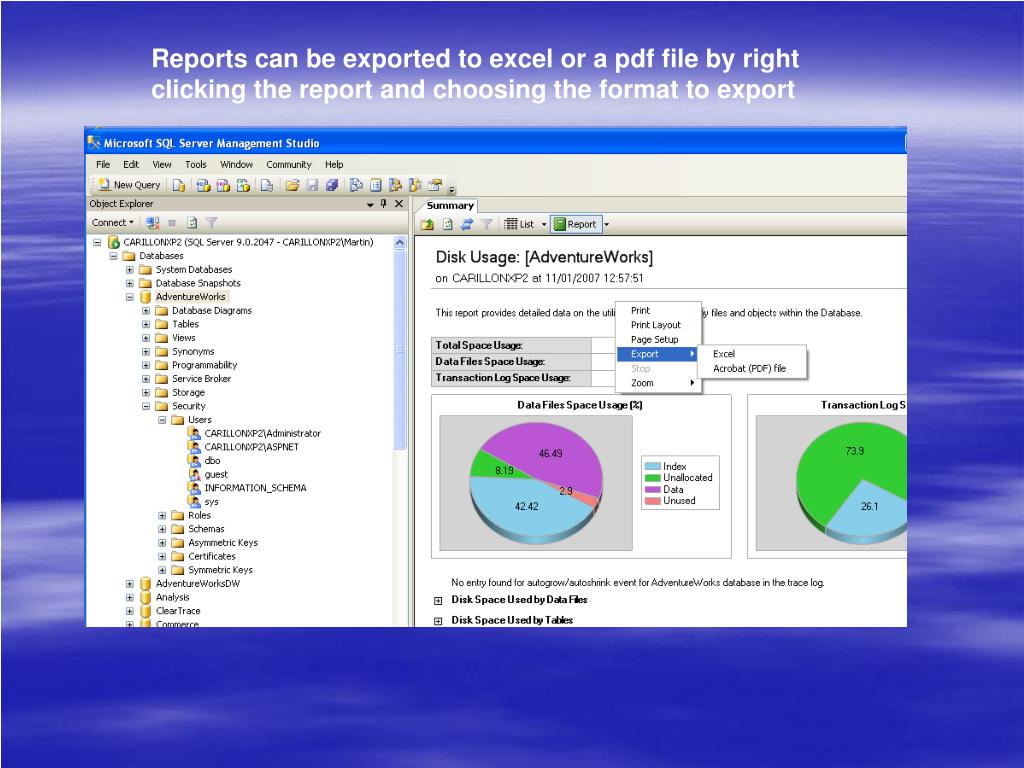Click the Unallocated legend color swatch
Screen dimensions: 1024x768
(652, 478)
